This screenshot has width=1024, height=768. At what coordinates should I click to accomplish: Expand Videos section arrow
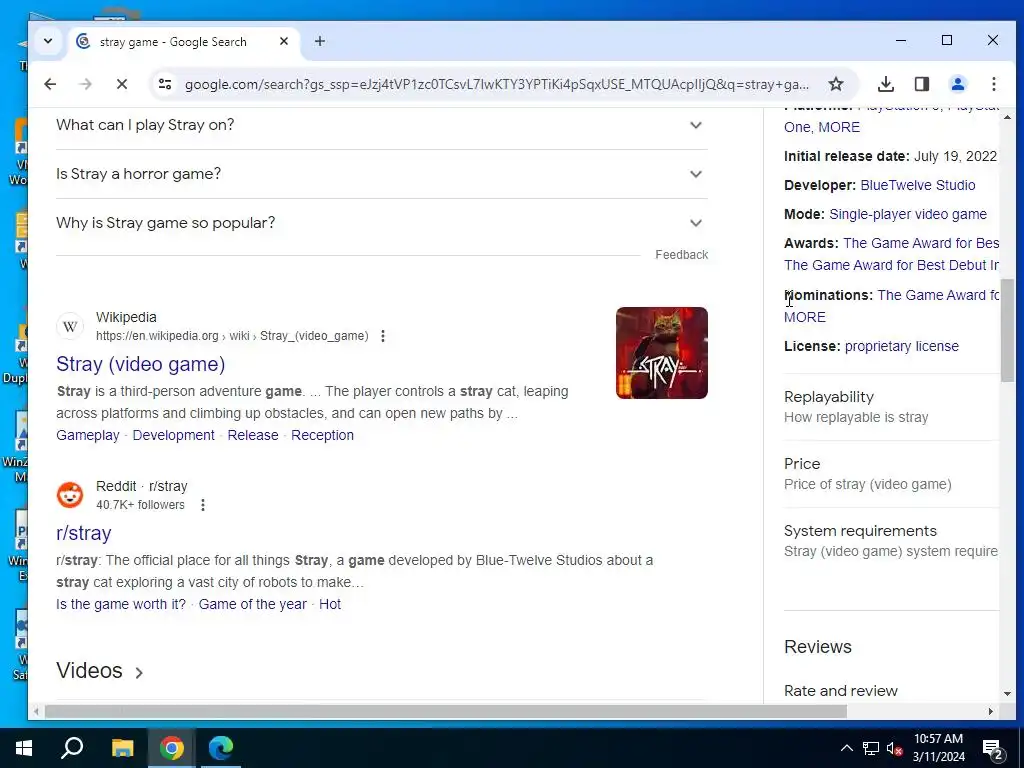tap(138, 672)
